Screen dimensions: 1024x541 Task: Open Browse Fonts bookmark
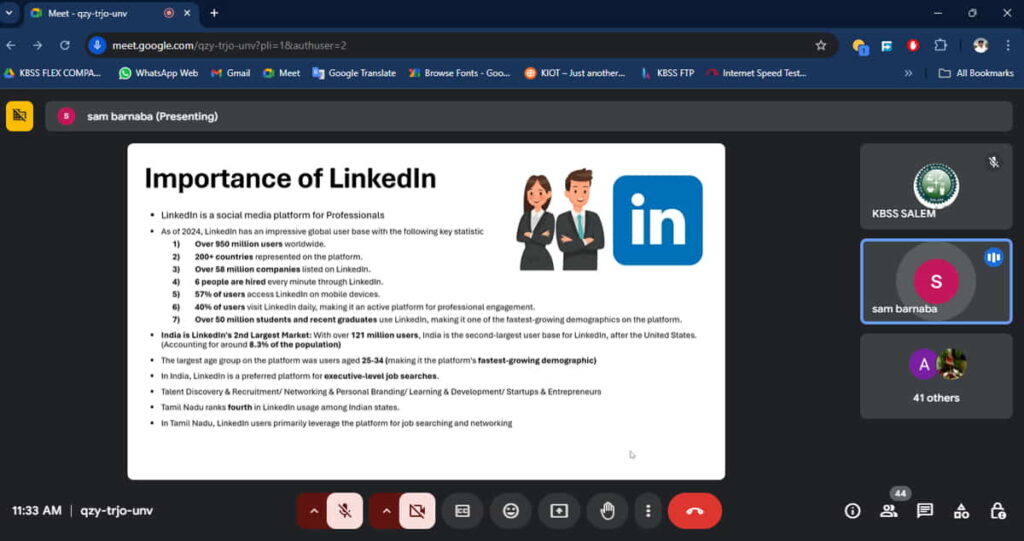pyautogui.click(x=460, y=73)
